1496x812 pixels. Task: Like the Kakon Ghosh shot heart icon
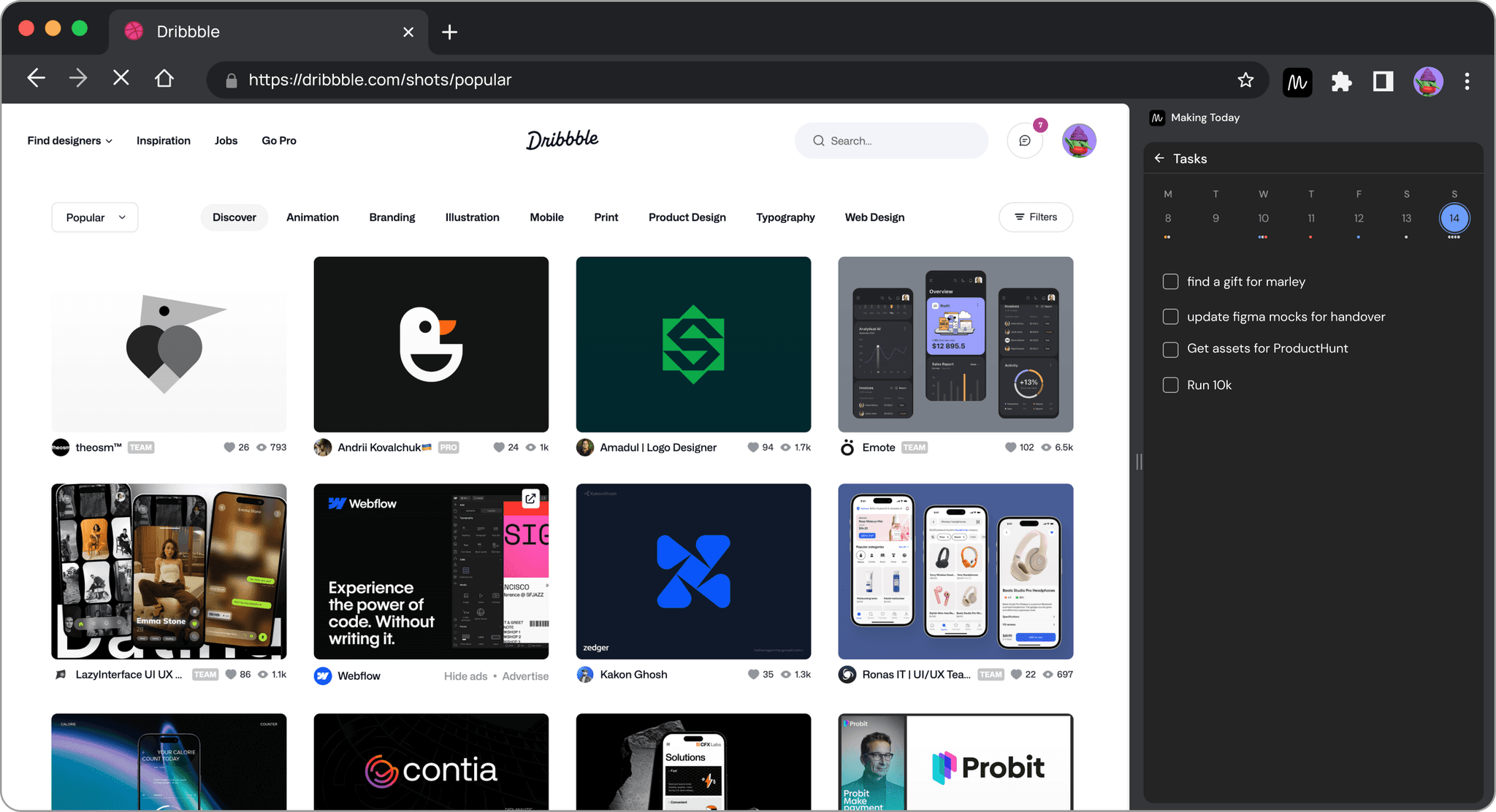[x=753, y=675]
